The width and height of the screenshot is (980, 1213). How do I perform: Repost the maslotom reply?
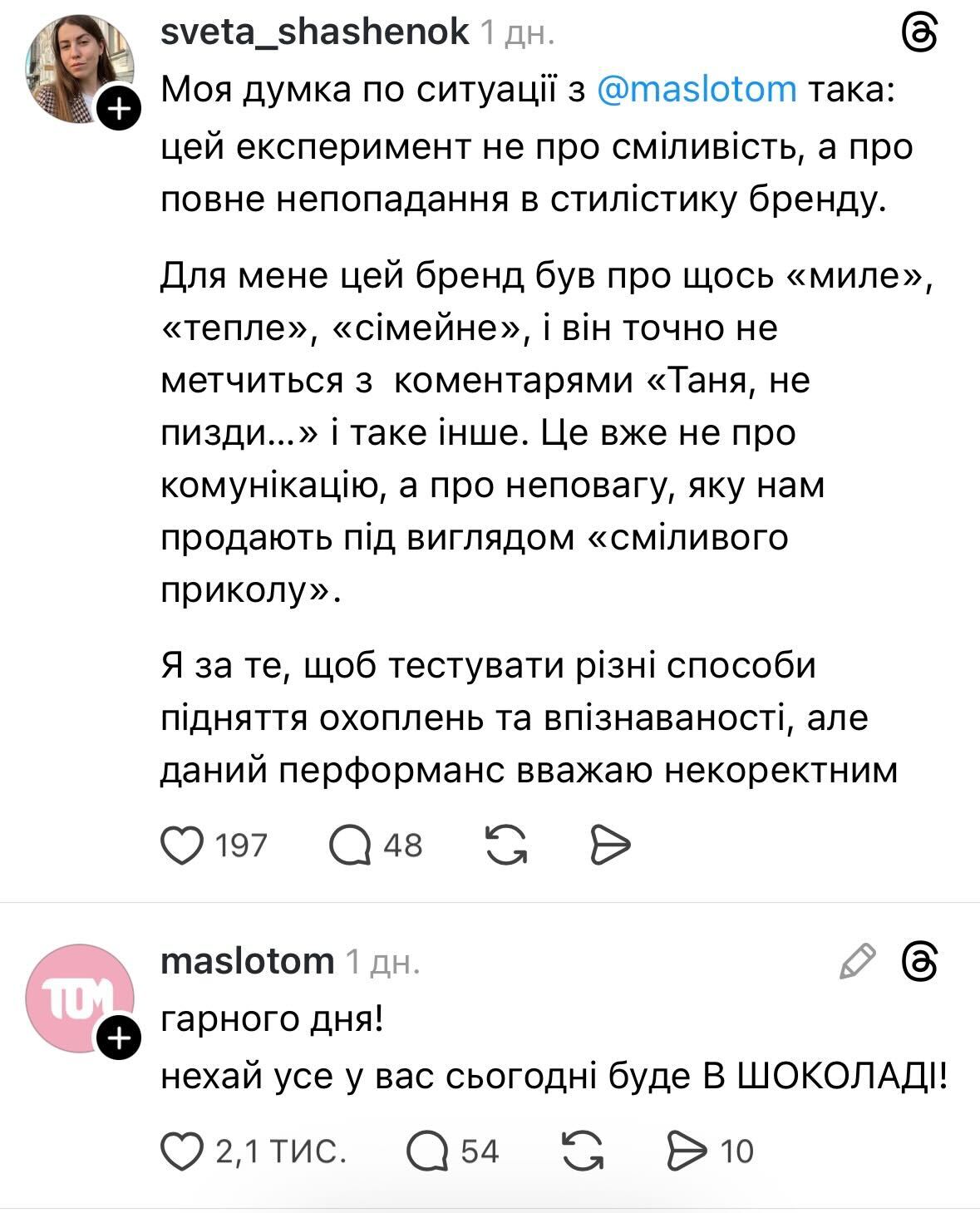(x=584, y=1151)
